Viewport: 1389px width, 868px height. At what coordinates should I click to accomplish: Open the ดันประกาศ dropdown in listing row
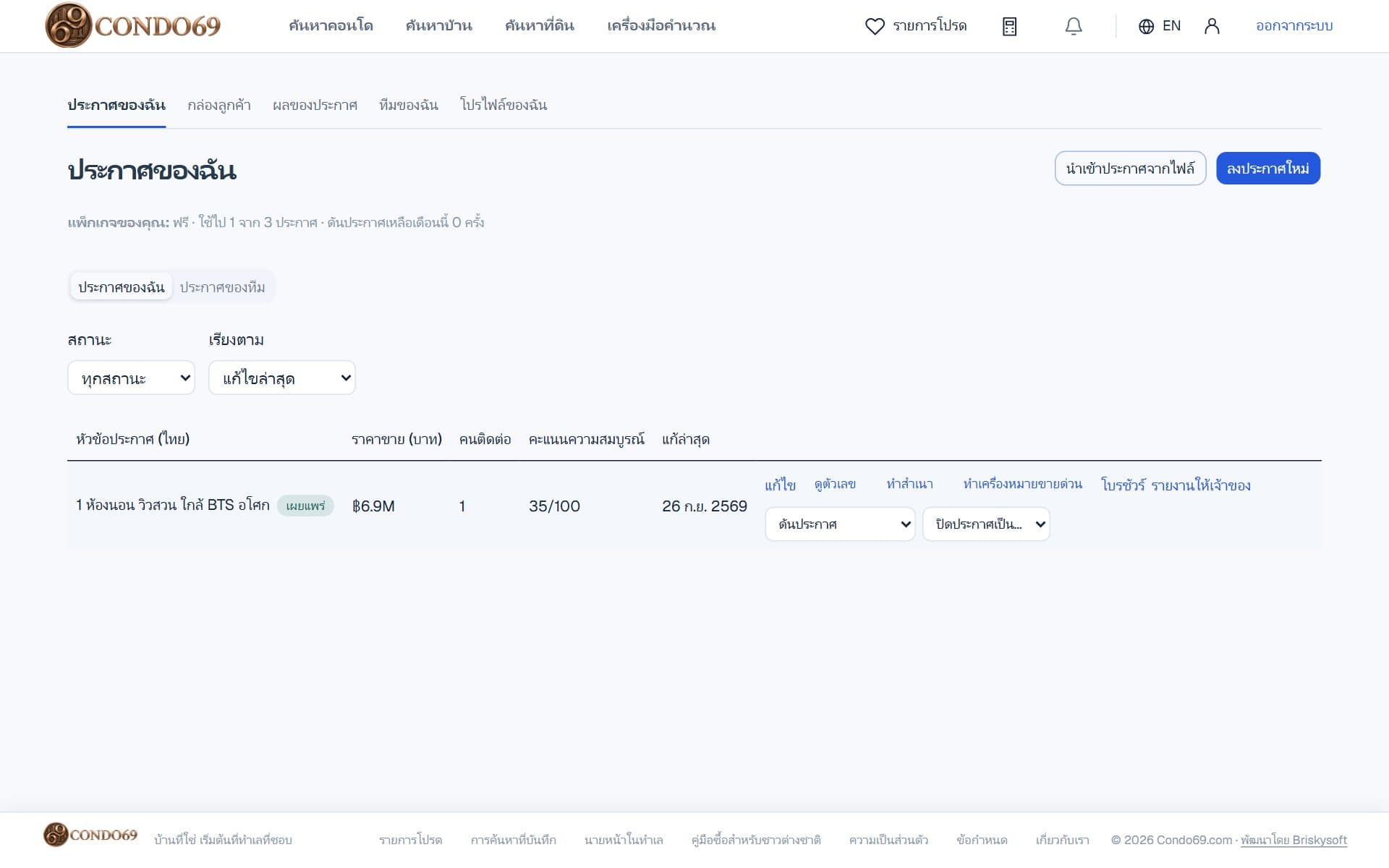840,524
